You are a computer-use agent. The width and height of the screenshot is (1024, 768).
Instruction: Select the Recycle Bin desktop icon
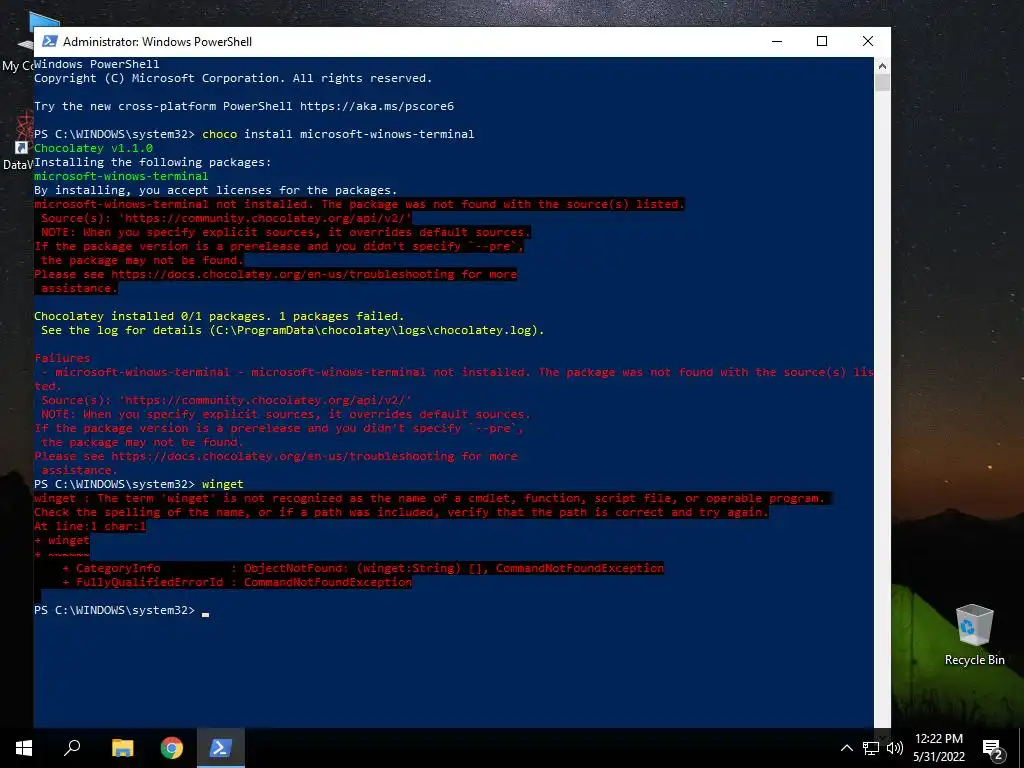[974, 634]
